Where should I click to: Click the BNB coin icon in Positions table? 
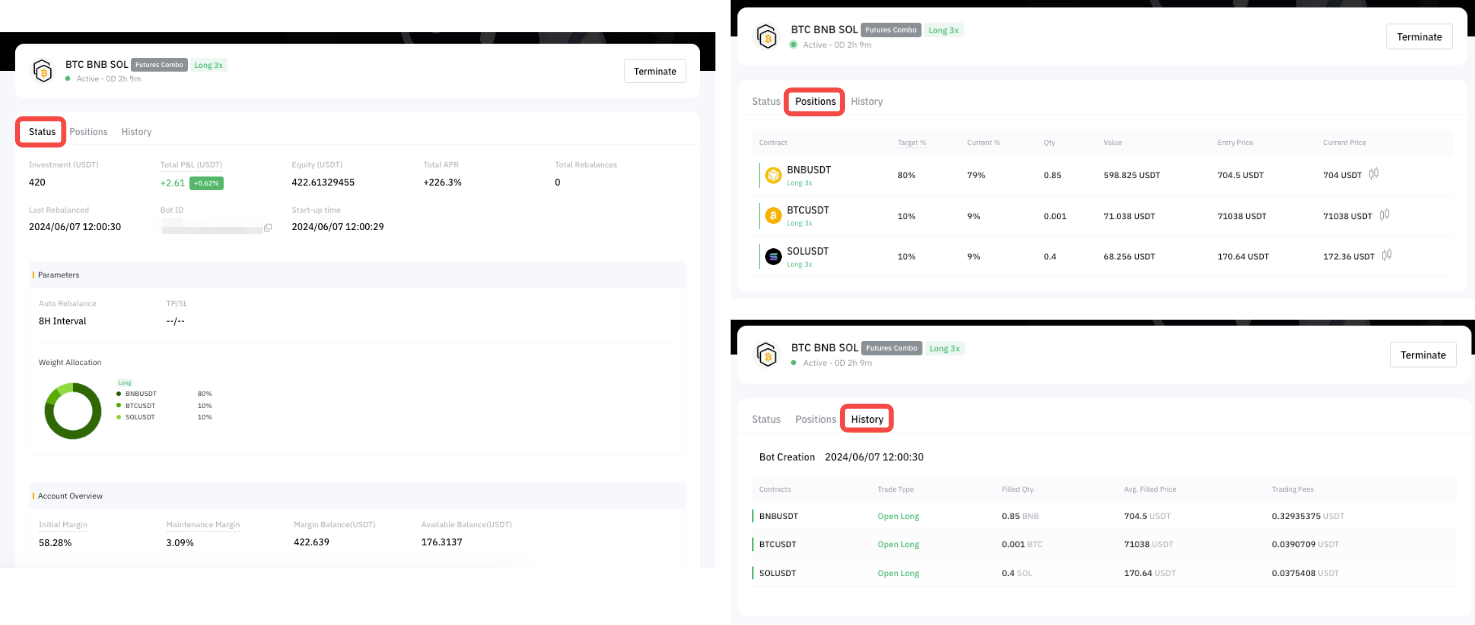click(x=773, y=175)
